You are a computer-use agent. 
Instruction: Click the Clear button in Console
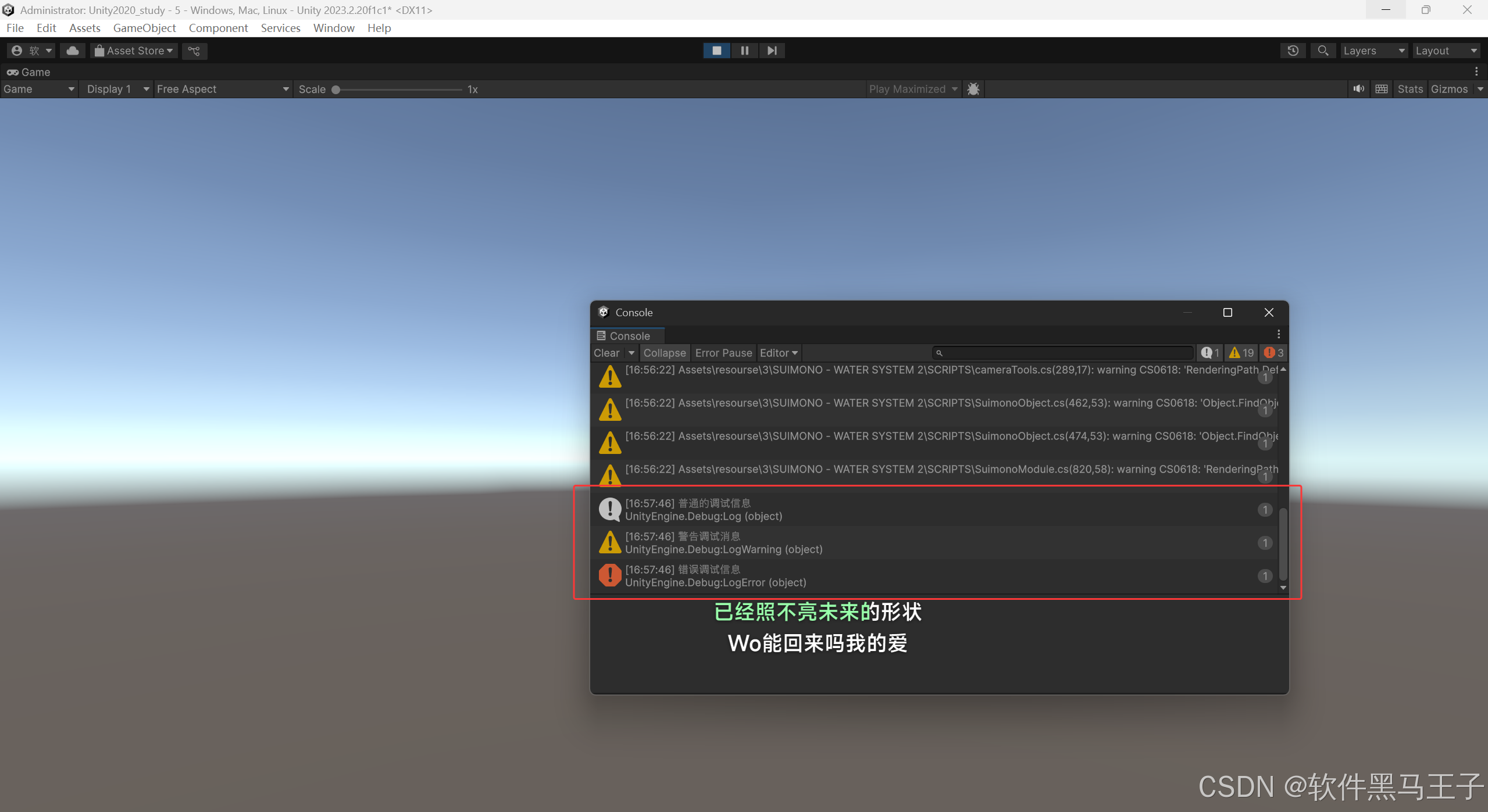pos(607,353)
